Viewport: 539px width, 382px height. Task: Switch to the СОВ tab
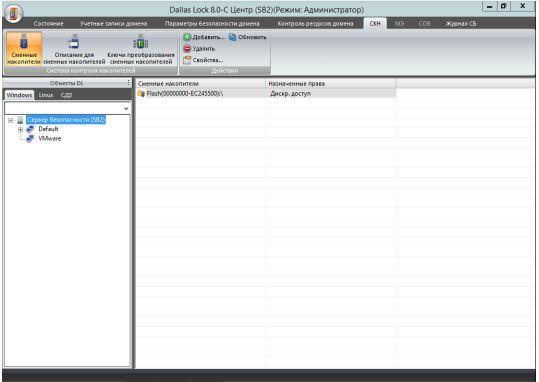(x=424, y=24)
